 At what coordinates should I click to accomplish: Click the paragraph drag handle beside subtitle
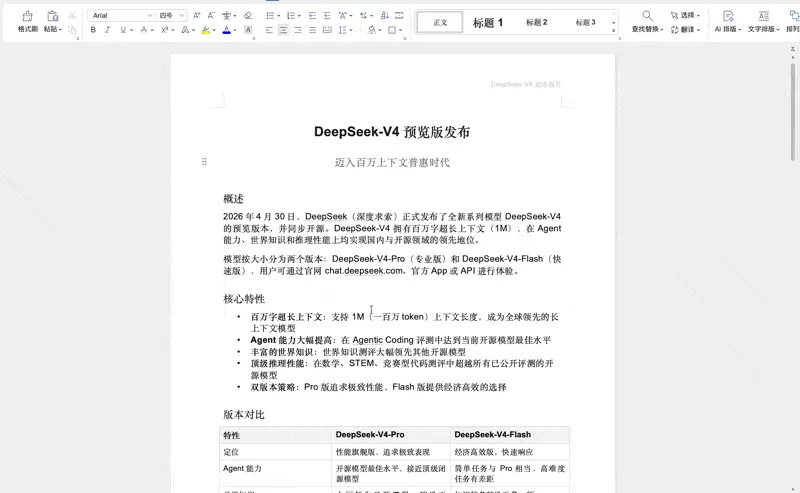[204, 162]
